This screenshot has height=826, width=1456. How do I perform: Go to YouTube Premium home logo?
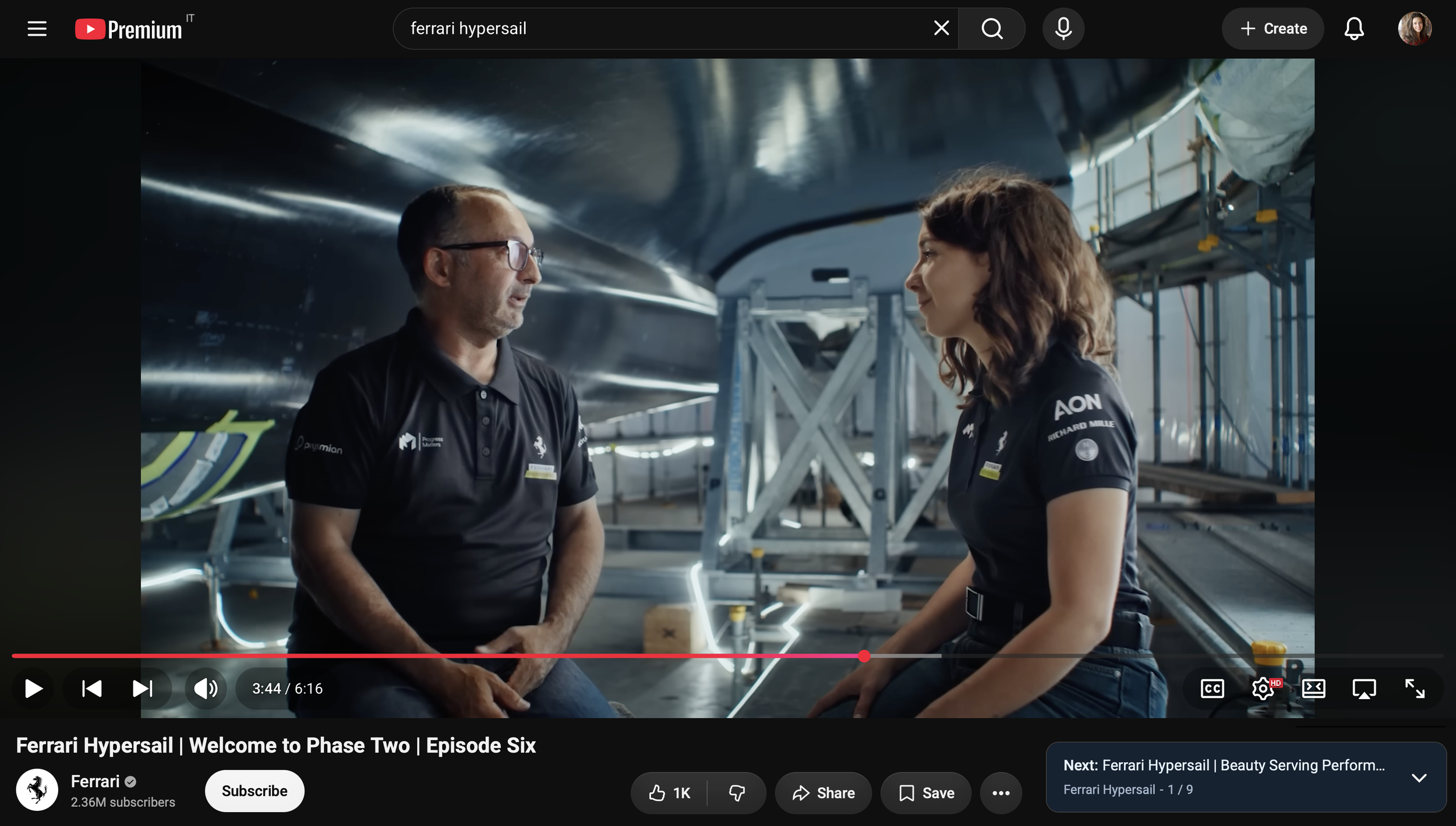click(129, 29)
